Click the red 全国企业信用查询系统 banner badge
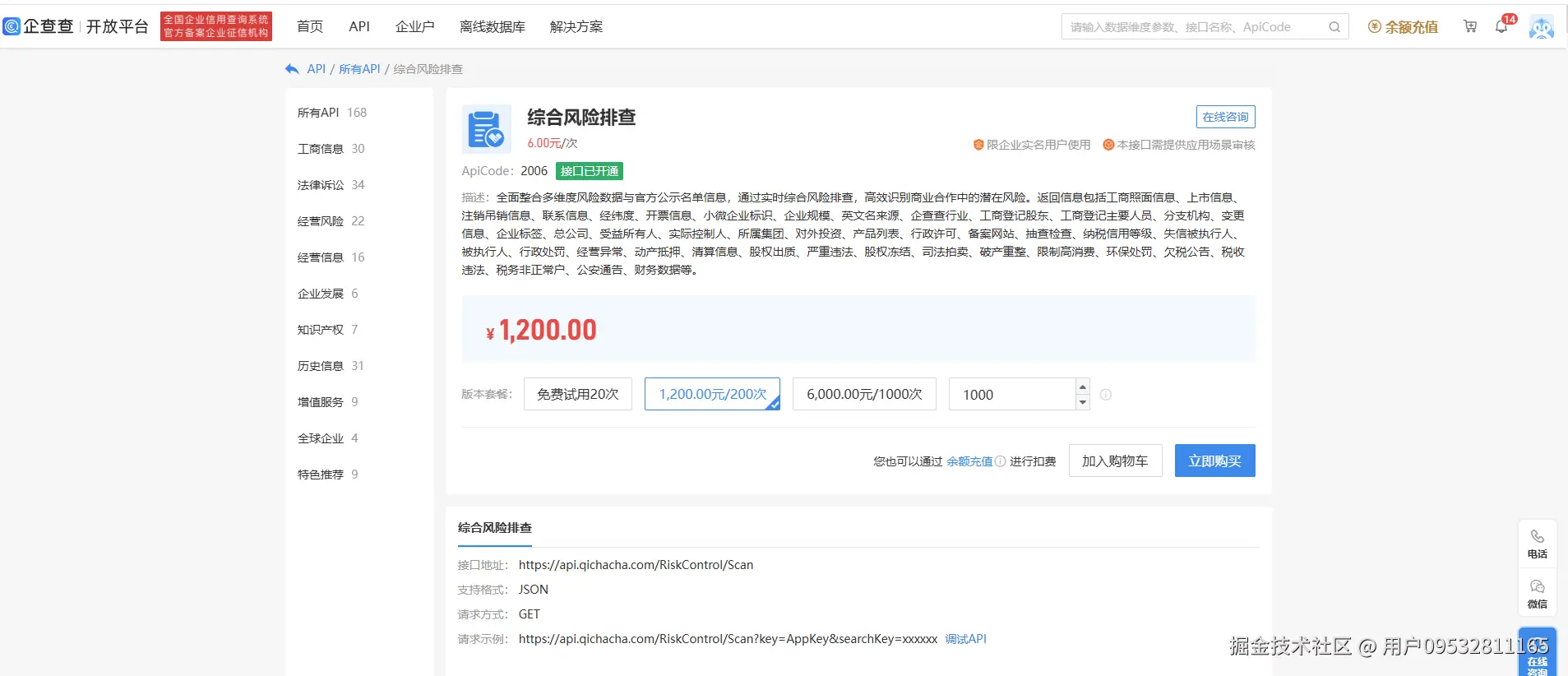 coord(216,26)
